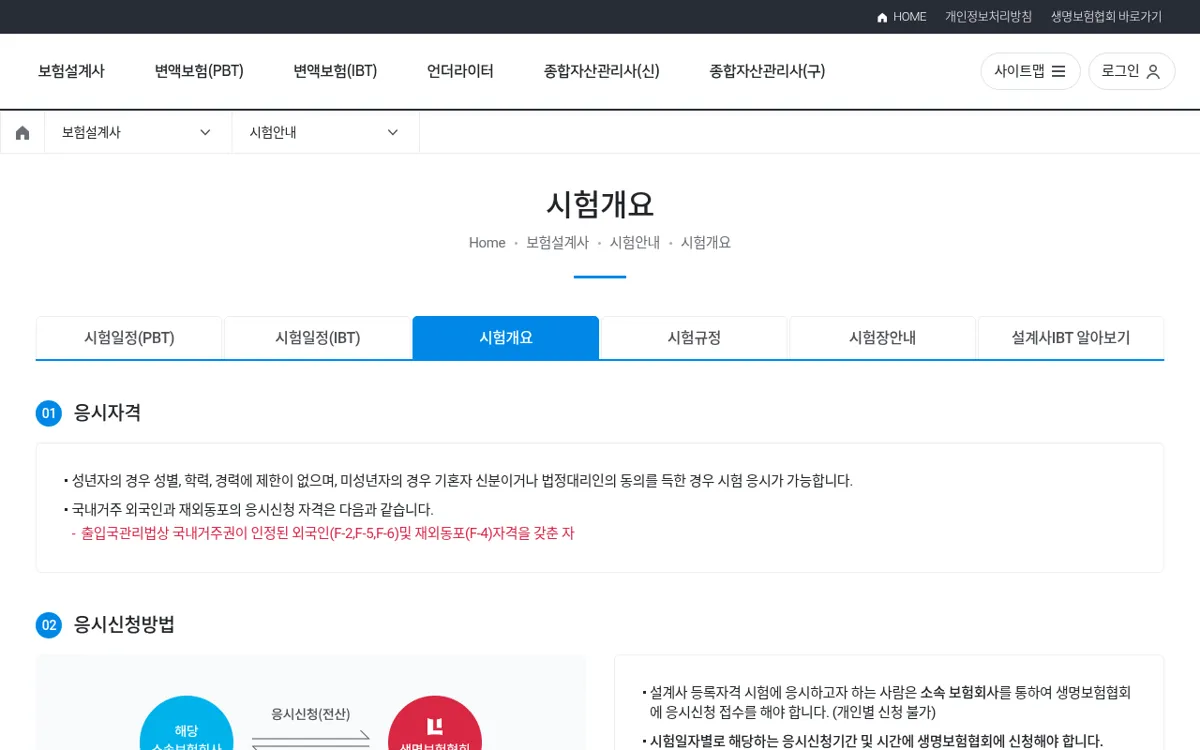Click 시험안내 in the page path

[x=635, y=243]
